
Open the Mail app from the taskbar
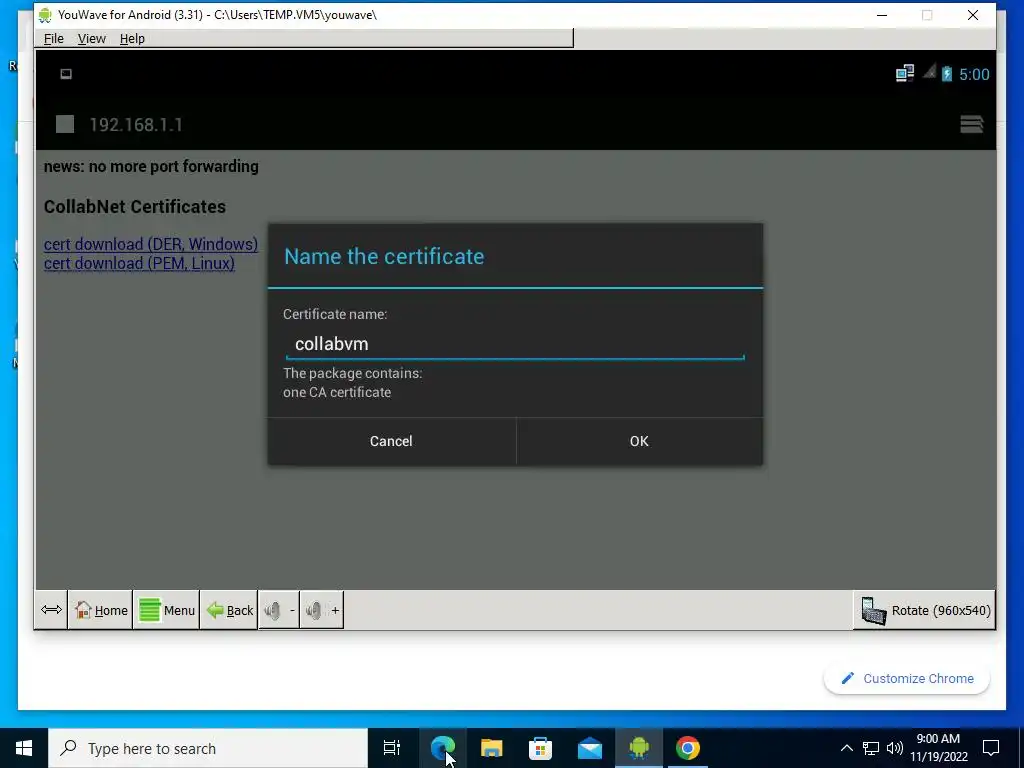pos(590,748)
